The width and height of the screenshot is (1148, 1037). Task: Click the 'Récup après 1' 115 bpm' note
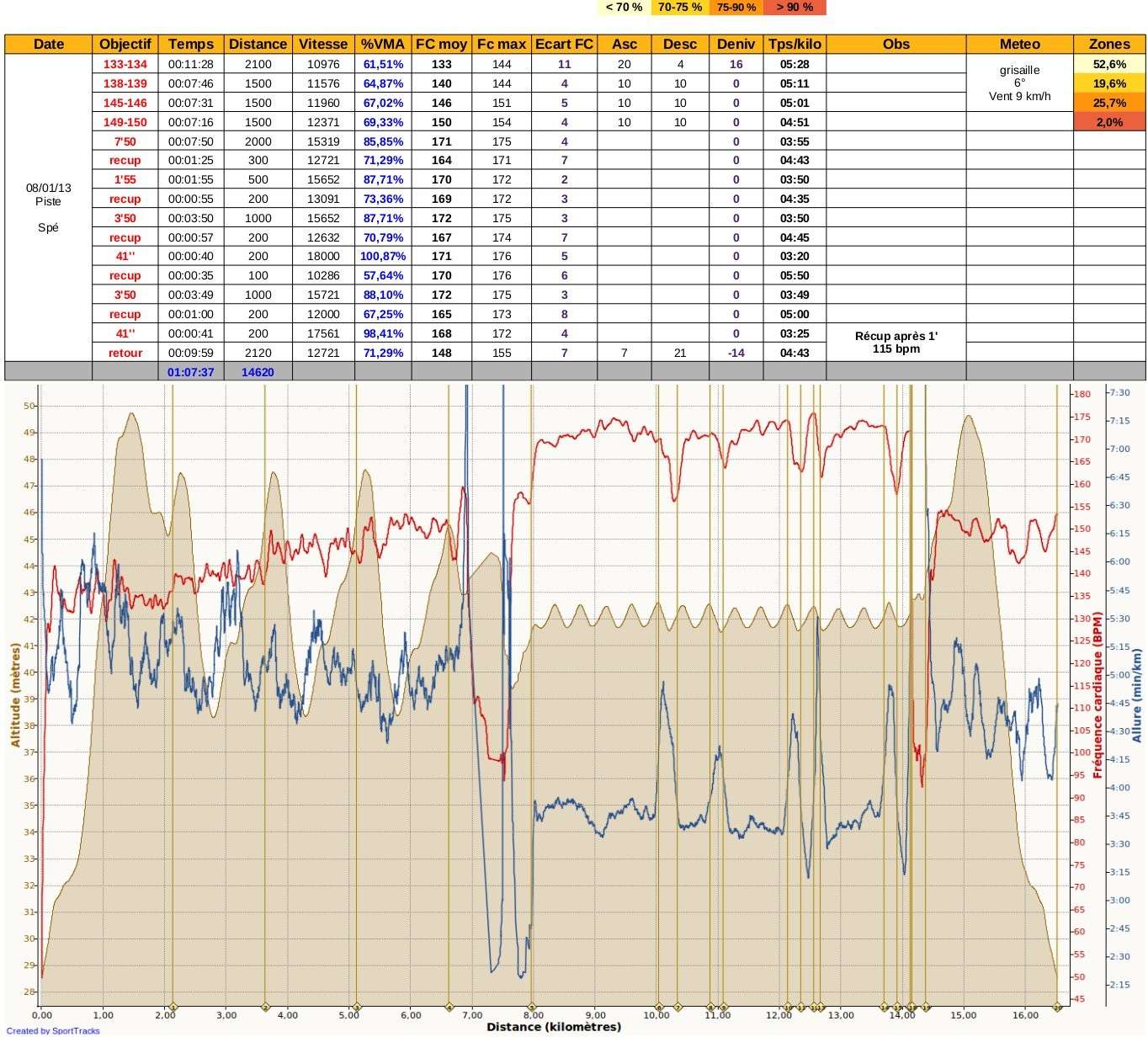(x=896, y=343)
